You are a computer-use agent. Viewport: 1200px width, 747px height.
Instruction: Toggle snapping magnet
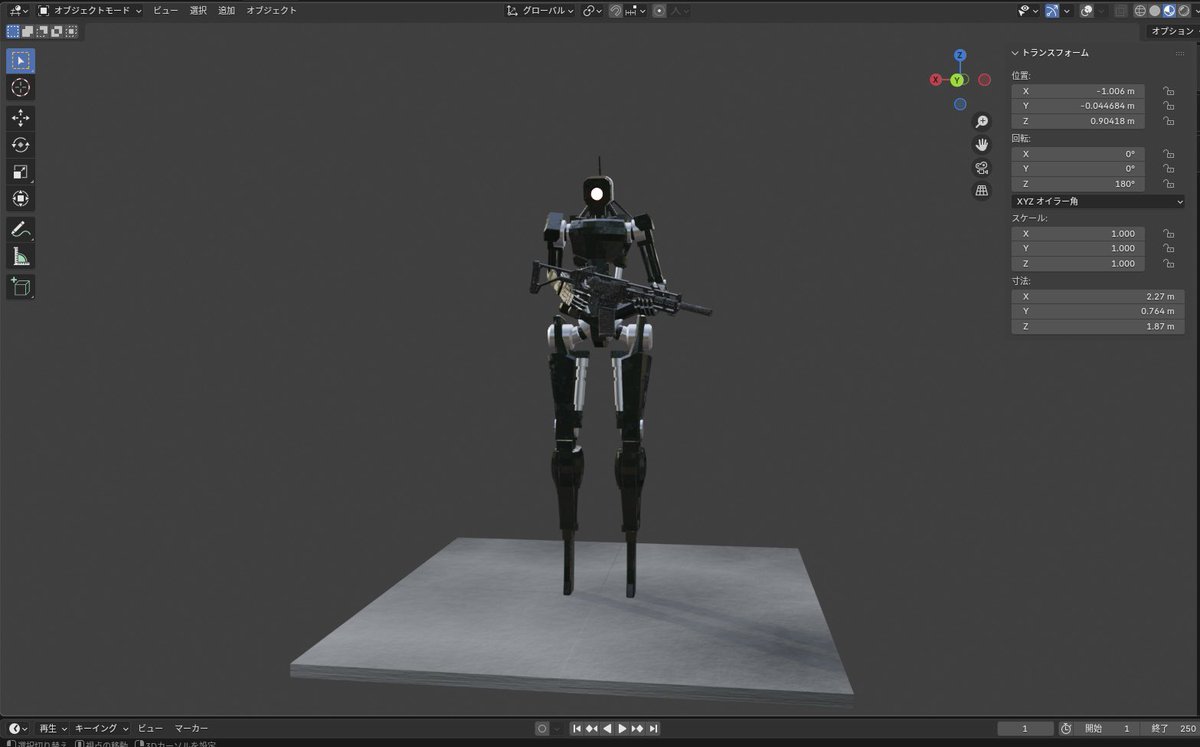tap(616, 11)
